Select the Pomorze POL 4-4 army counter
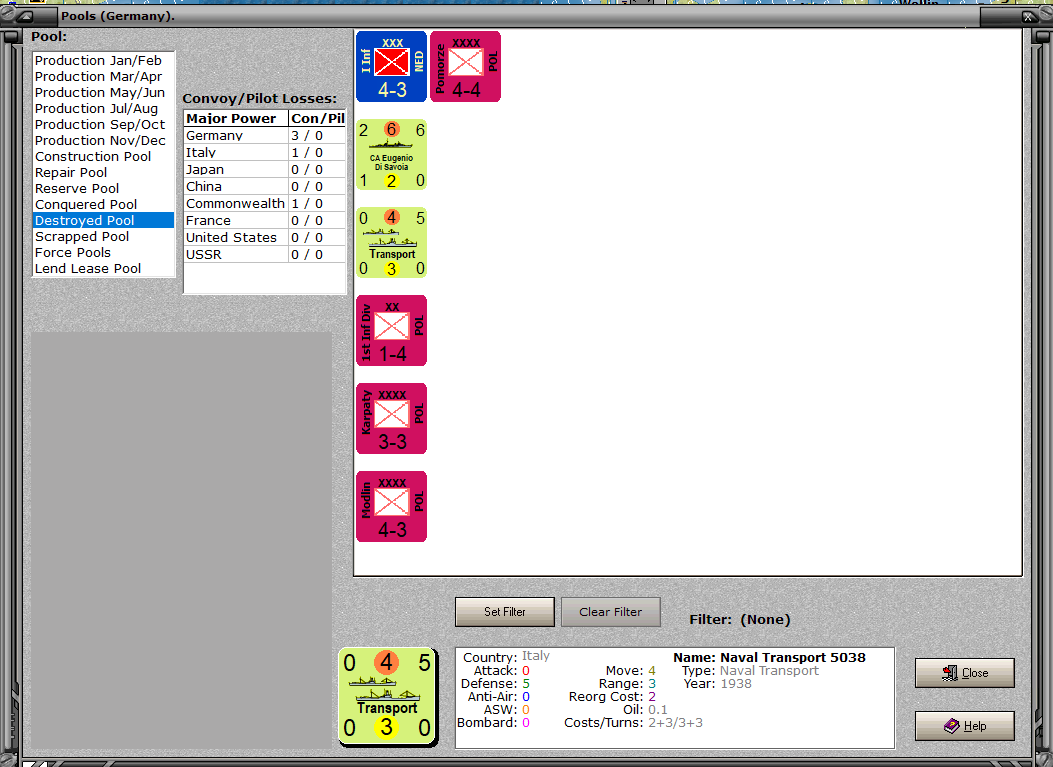 (x=465, y=66)
